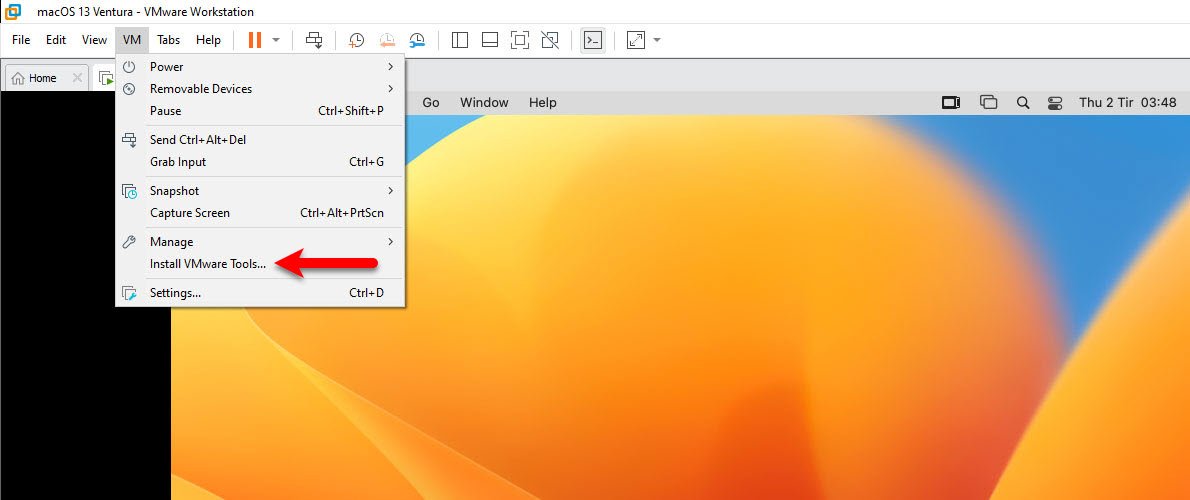Click the date and time Thu 2 Tir 03:48
The width and height of the screenshot is (1190, 500).
click(x=1128, y=102)
